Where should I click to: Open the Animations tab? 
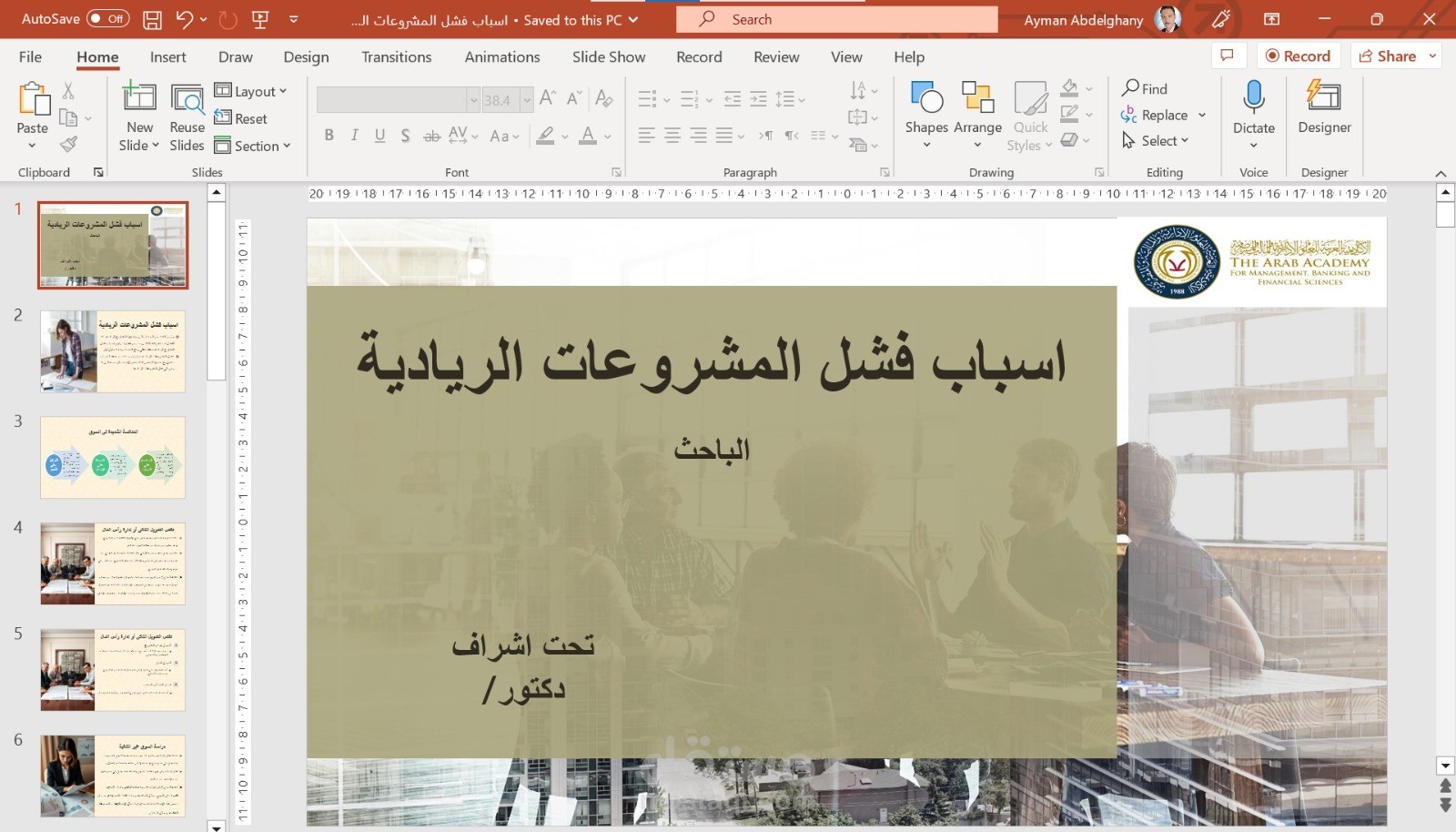click(502, 56)
